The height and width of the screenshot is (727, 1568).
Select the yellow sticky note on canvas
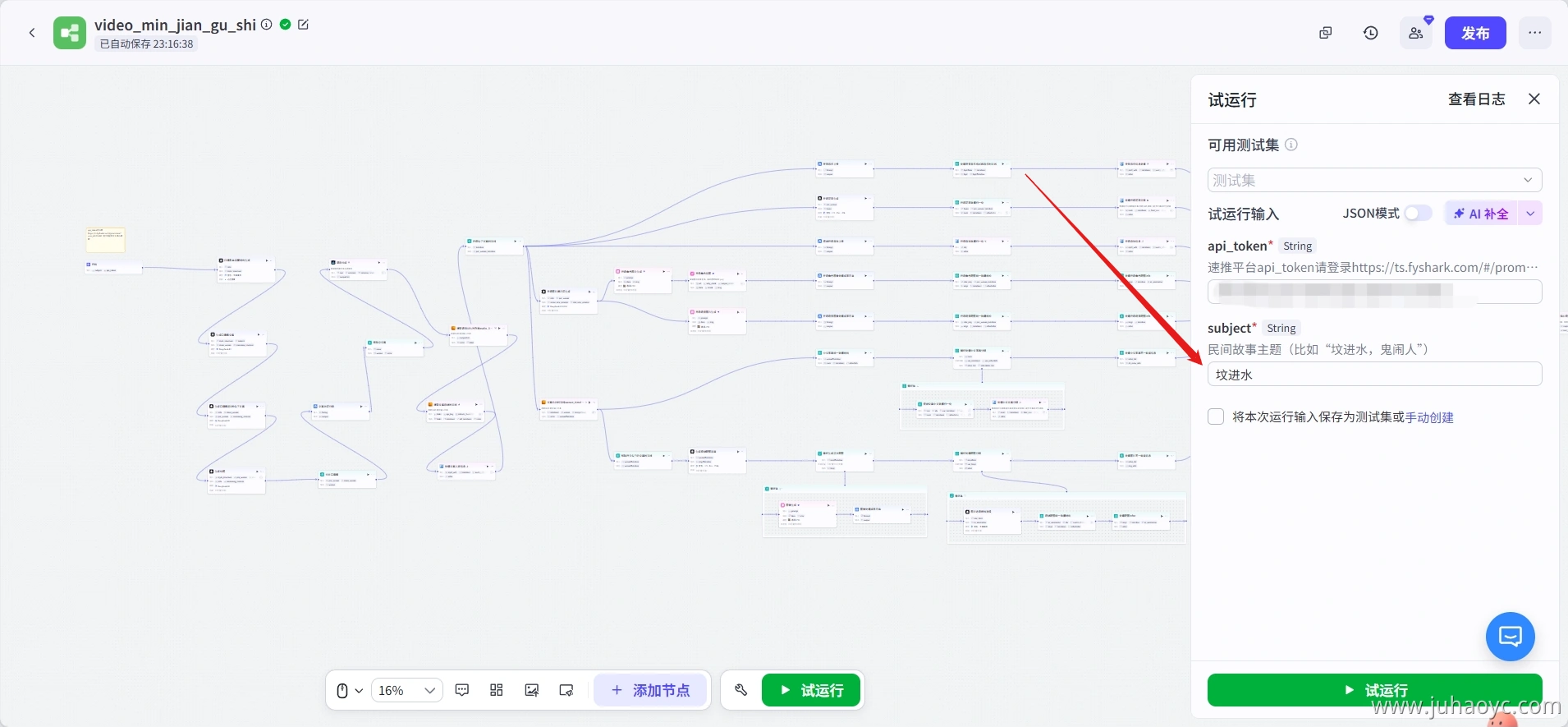pos(106,240)
